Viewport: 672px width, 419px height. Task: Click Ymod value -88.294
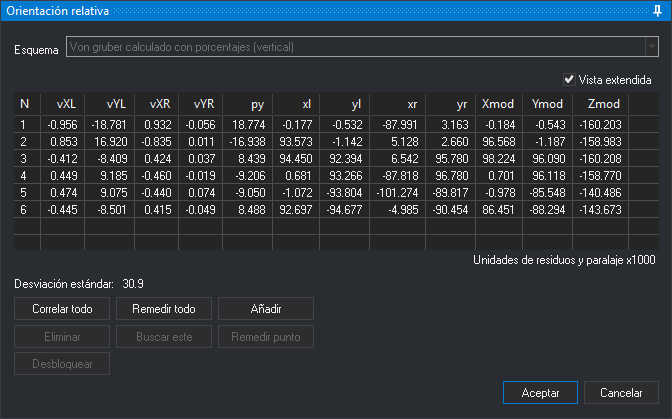[547, 210]
